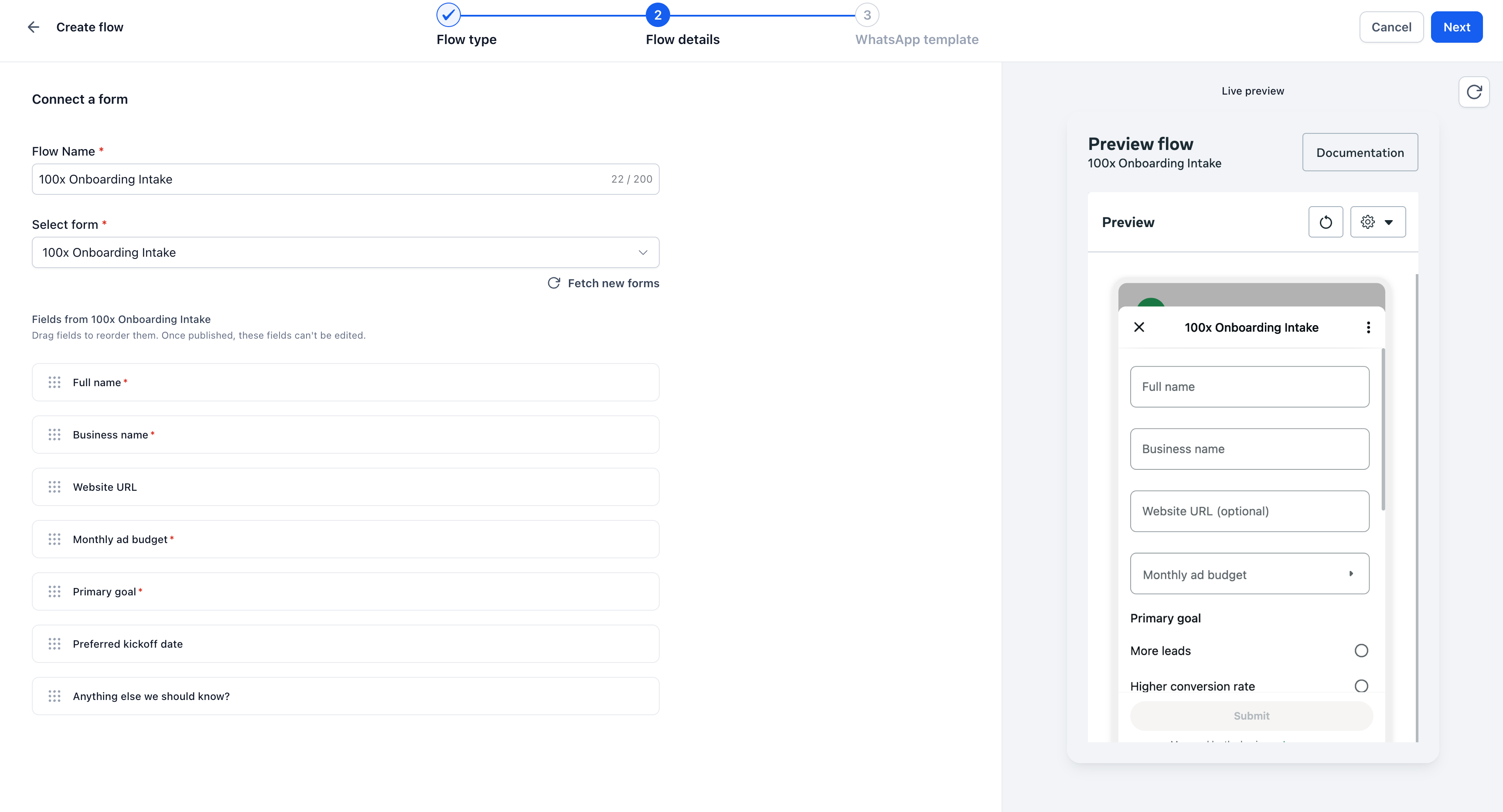
Task: Select the More leads radio option
Action: point(1360,650)
